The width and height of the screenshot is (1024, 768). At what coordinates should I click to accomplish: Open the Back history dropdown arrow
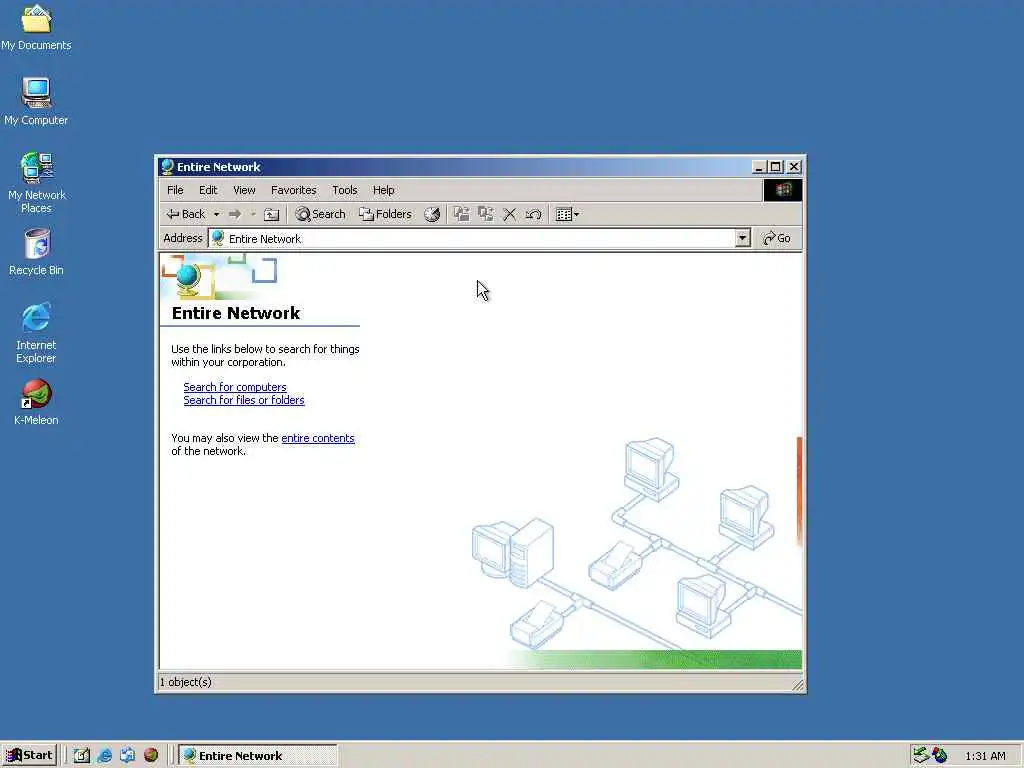[x=216, y=214]
